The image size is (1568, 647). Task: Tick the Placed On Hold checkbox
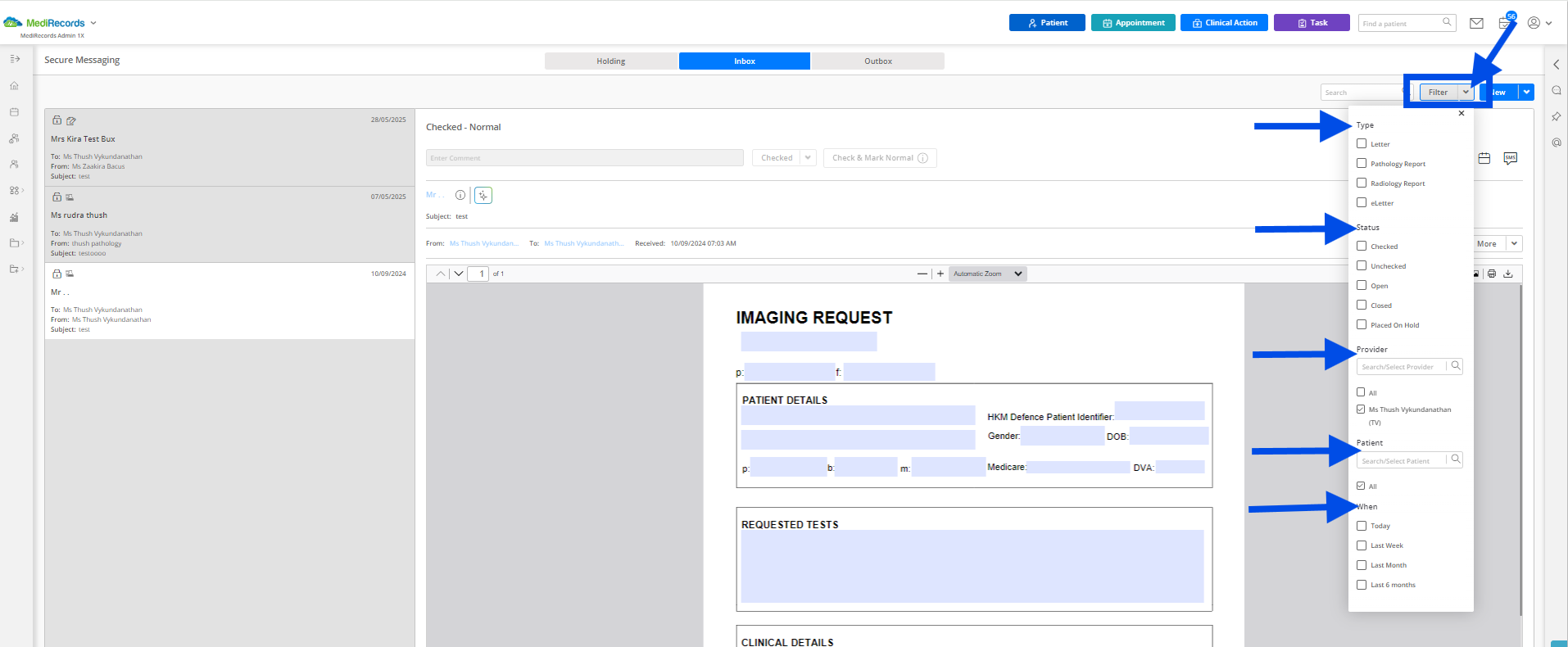tap(1362, 324)
